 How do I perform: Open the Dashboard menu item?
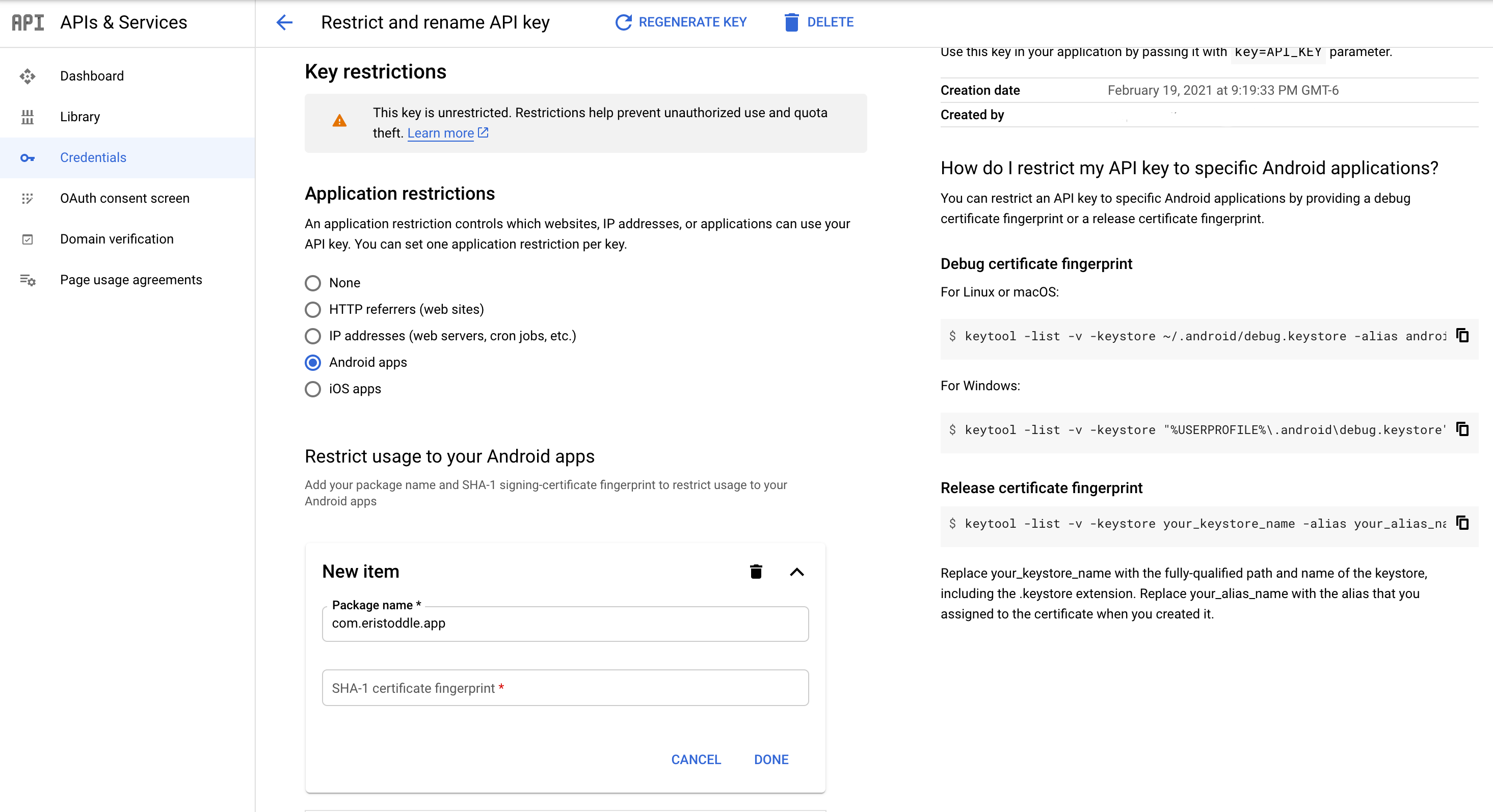coord(92,76)
